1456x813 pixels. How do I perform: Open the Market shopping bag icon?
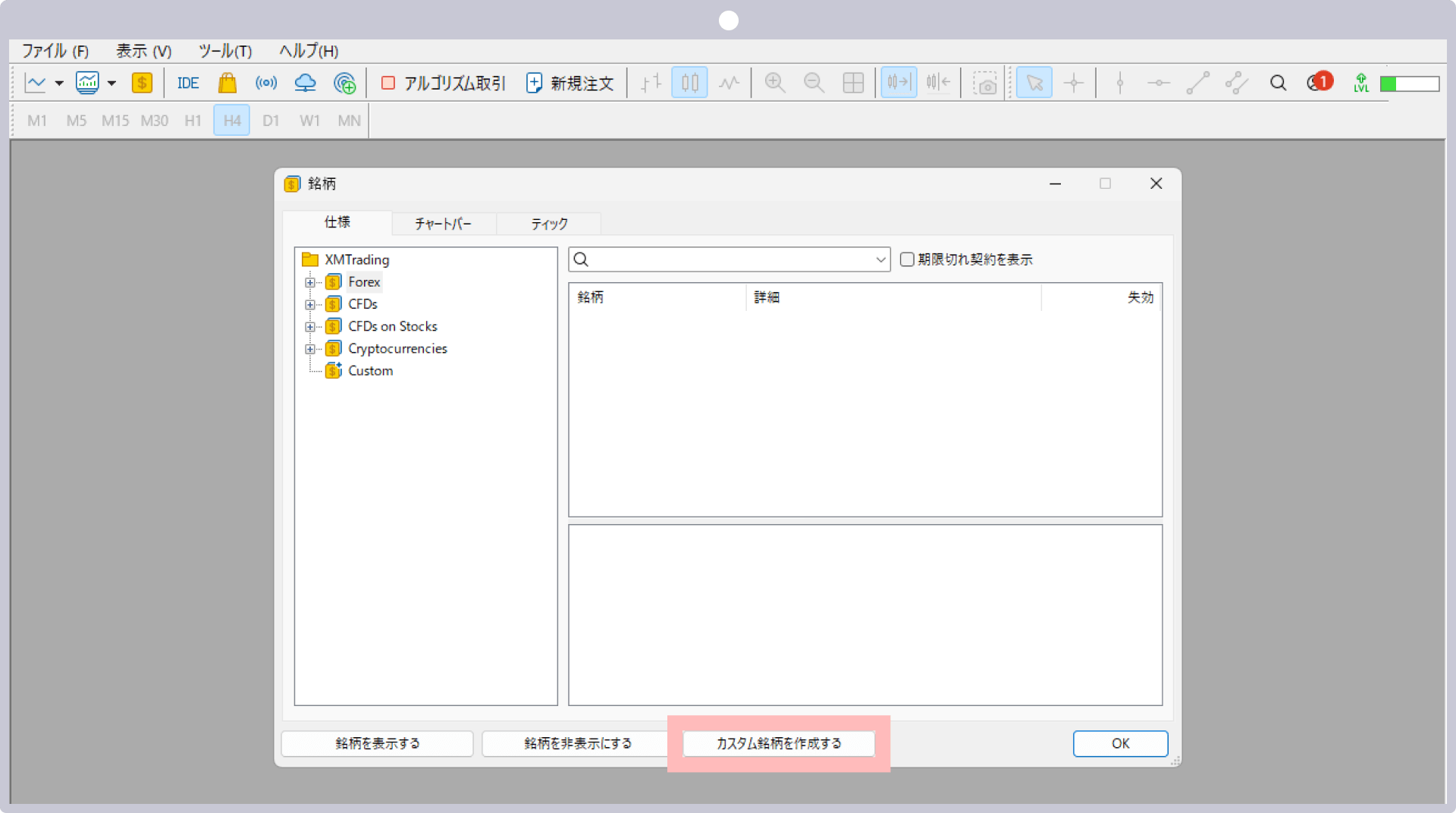227,83
